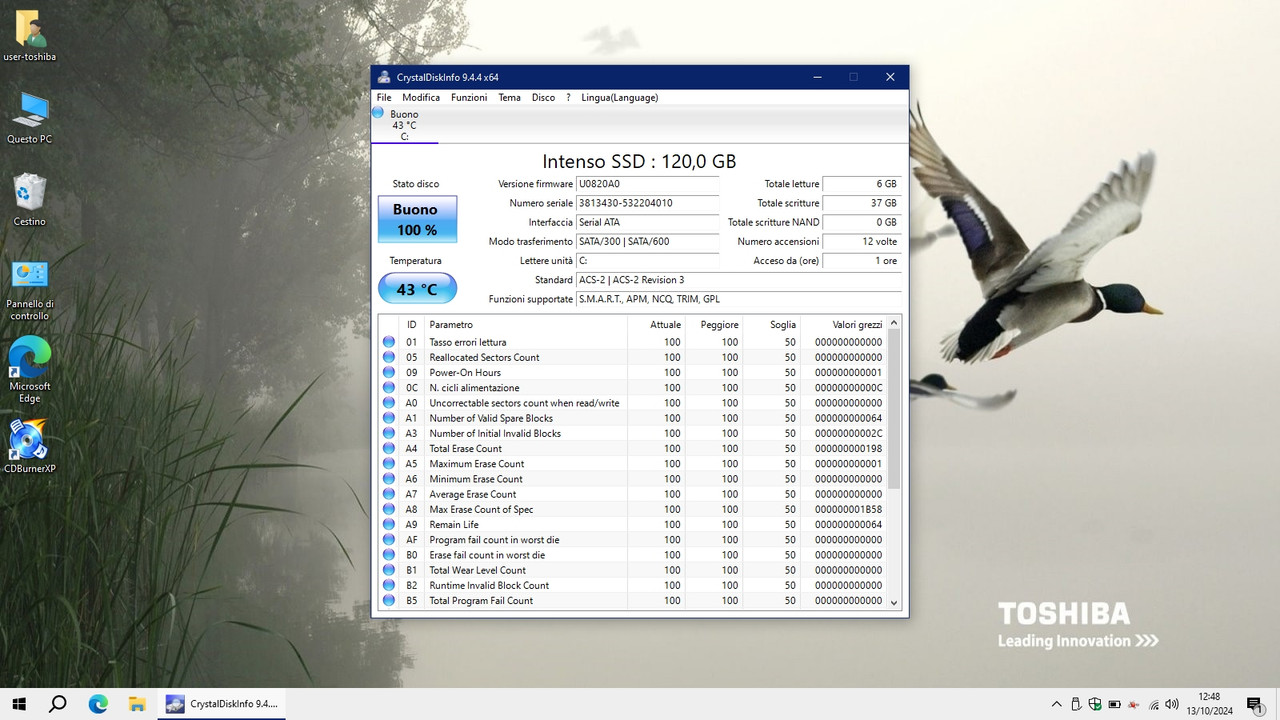
Task: Click the blue disk status orb beside Buono 43 °C
Action: coord(378,113)
